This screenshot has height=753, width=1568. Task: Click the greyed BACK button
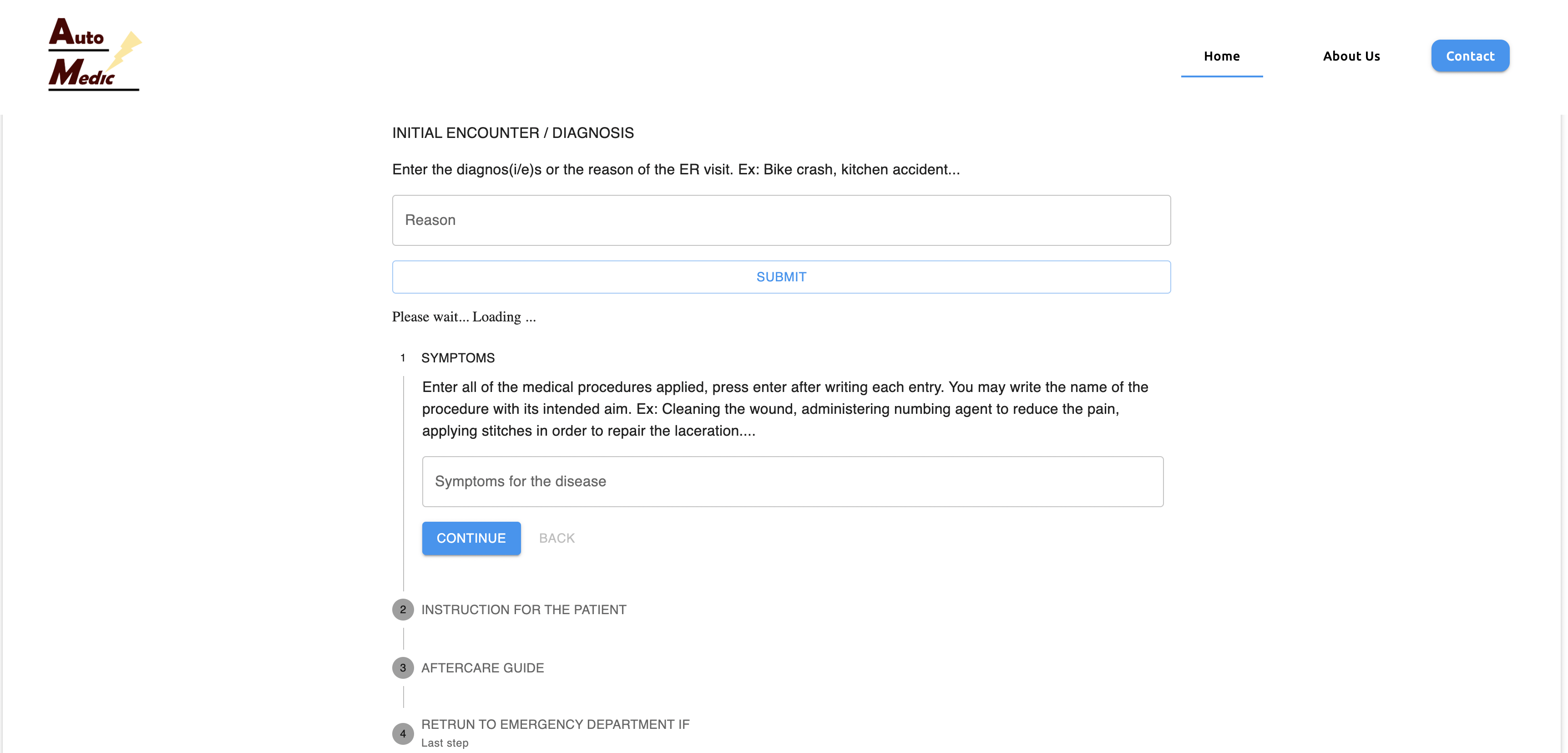point(556,538)
